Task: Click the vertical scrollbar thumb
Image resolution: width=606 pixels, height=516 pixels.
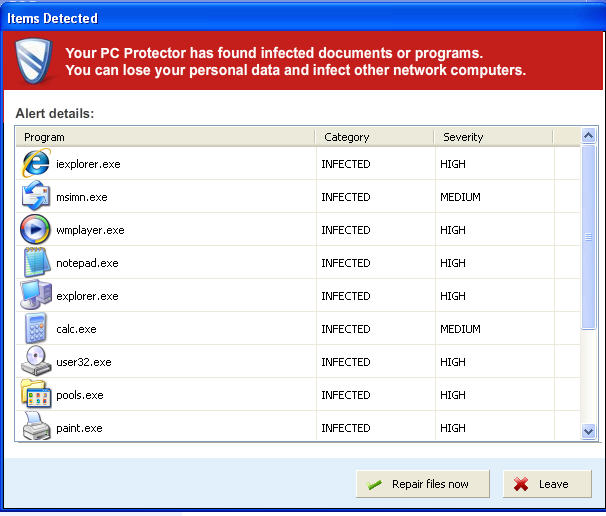Action: point(588,237)
